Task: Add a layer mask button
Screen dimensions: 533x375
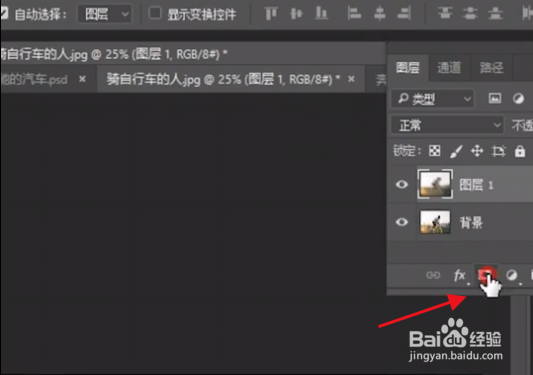Action: [485, 275]
